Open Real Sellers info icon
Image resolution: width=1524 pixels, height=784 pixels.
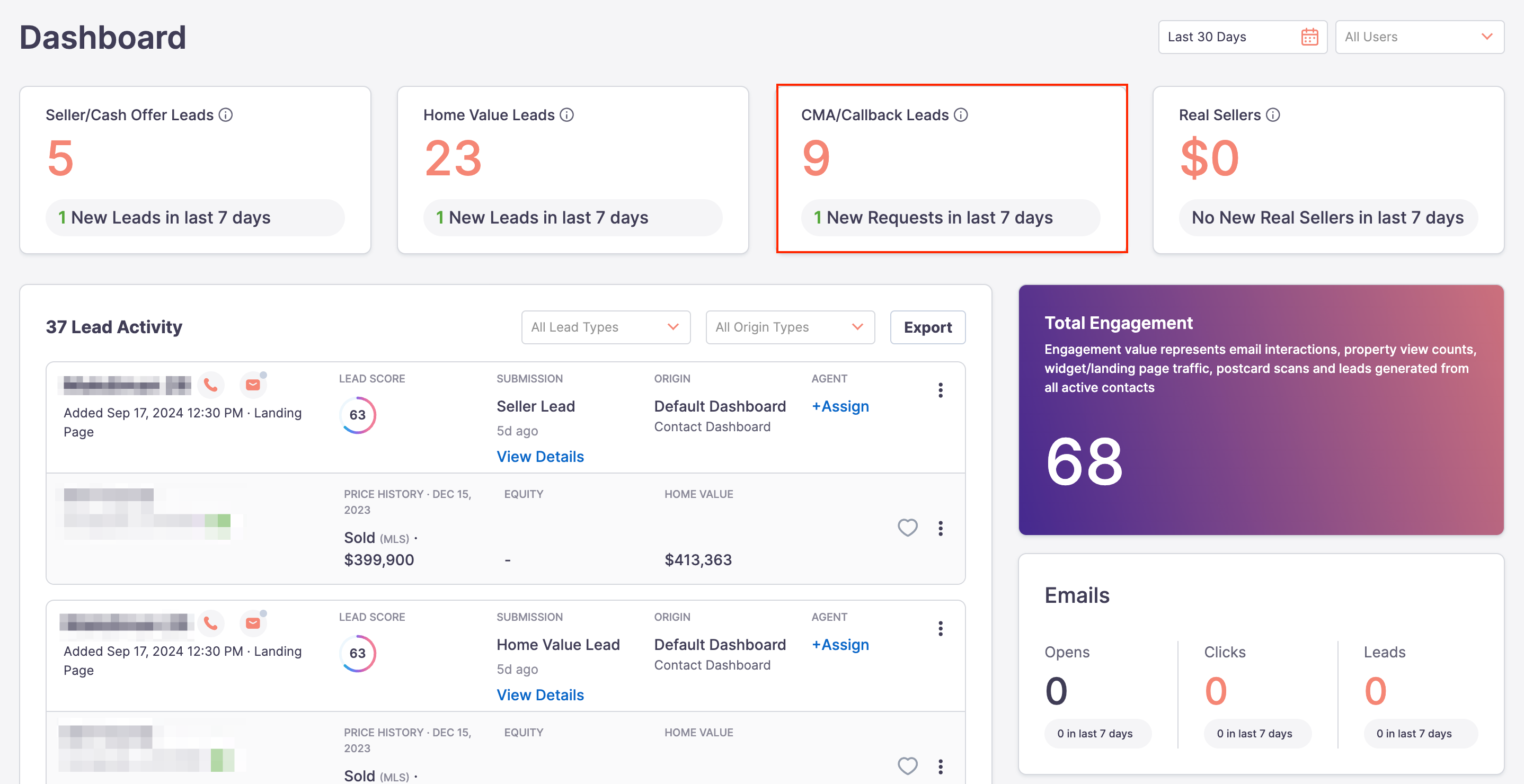(1273, 115)
